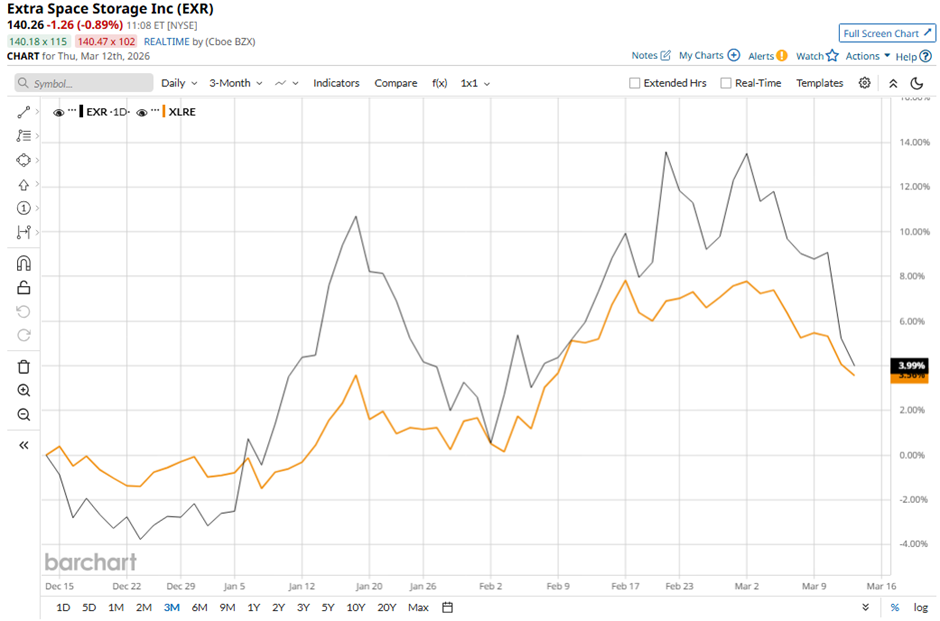The image size is (940, 621).
Task: Undo the last drawing action
Action: coord(23,312)
